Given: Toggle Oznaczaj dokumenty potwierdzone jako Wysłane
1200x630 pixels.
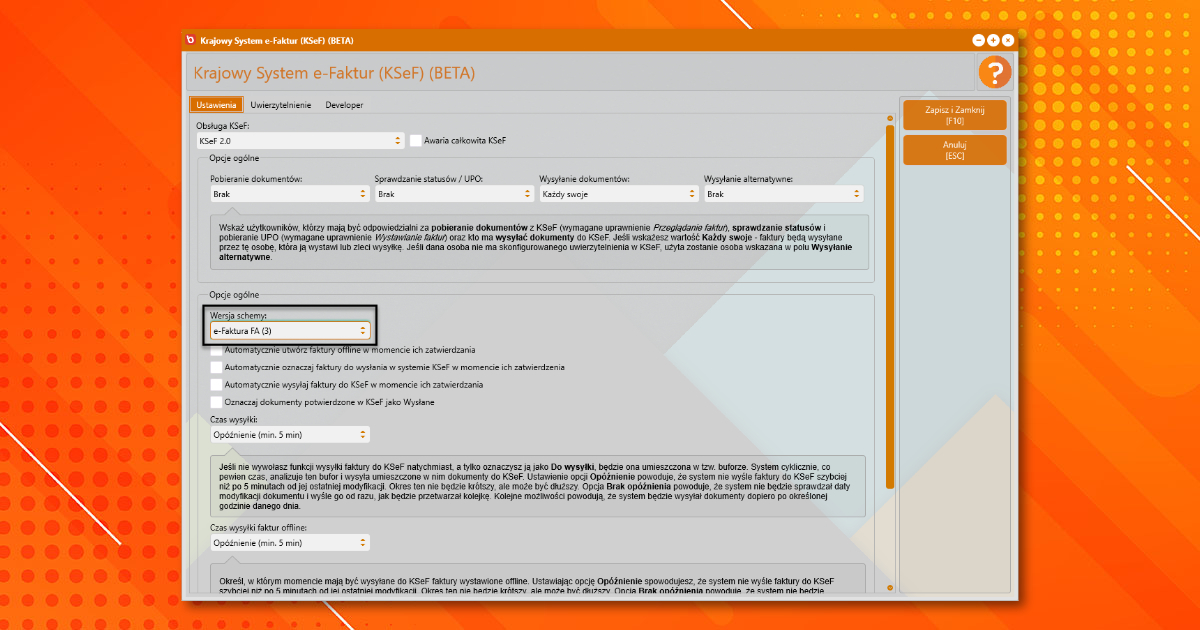Looking at the screenshot, I should coord(217,402).
